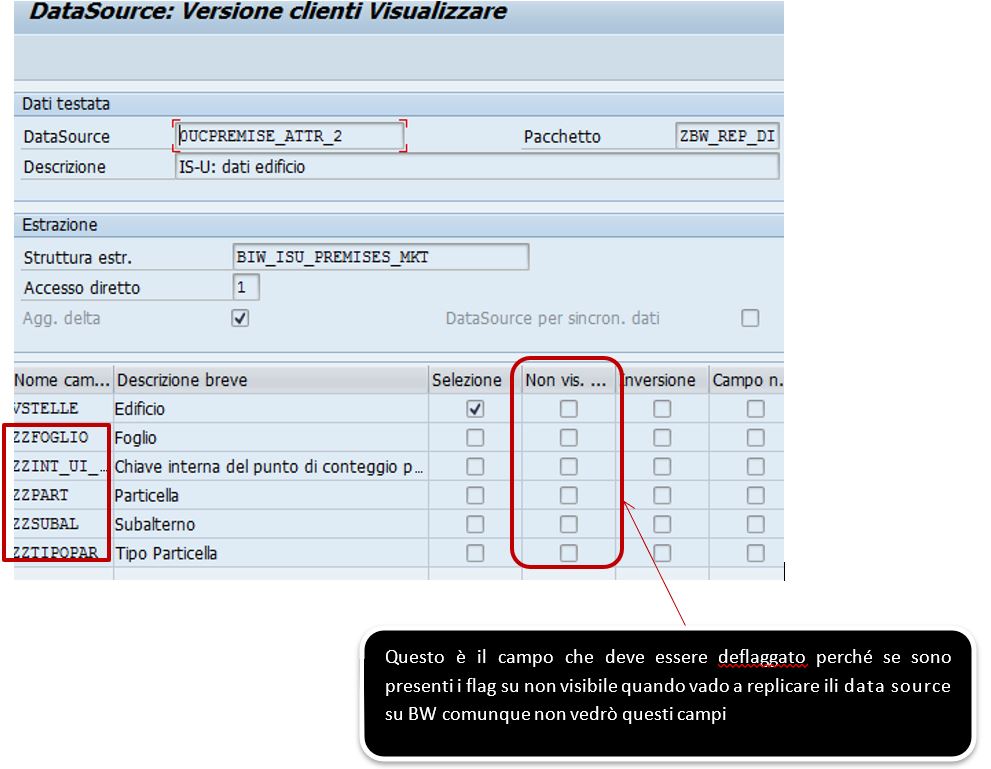Click the Inversione column header
The width and height of the screenshot is (991, 769).
[662, 380]
